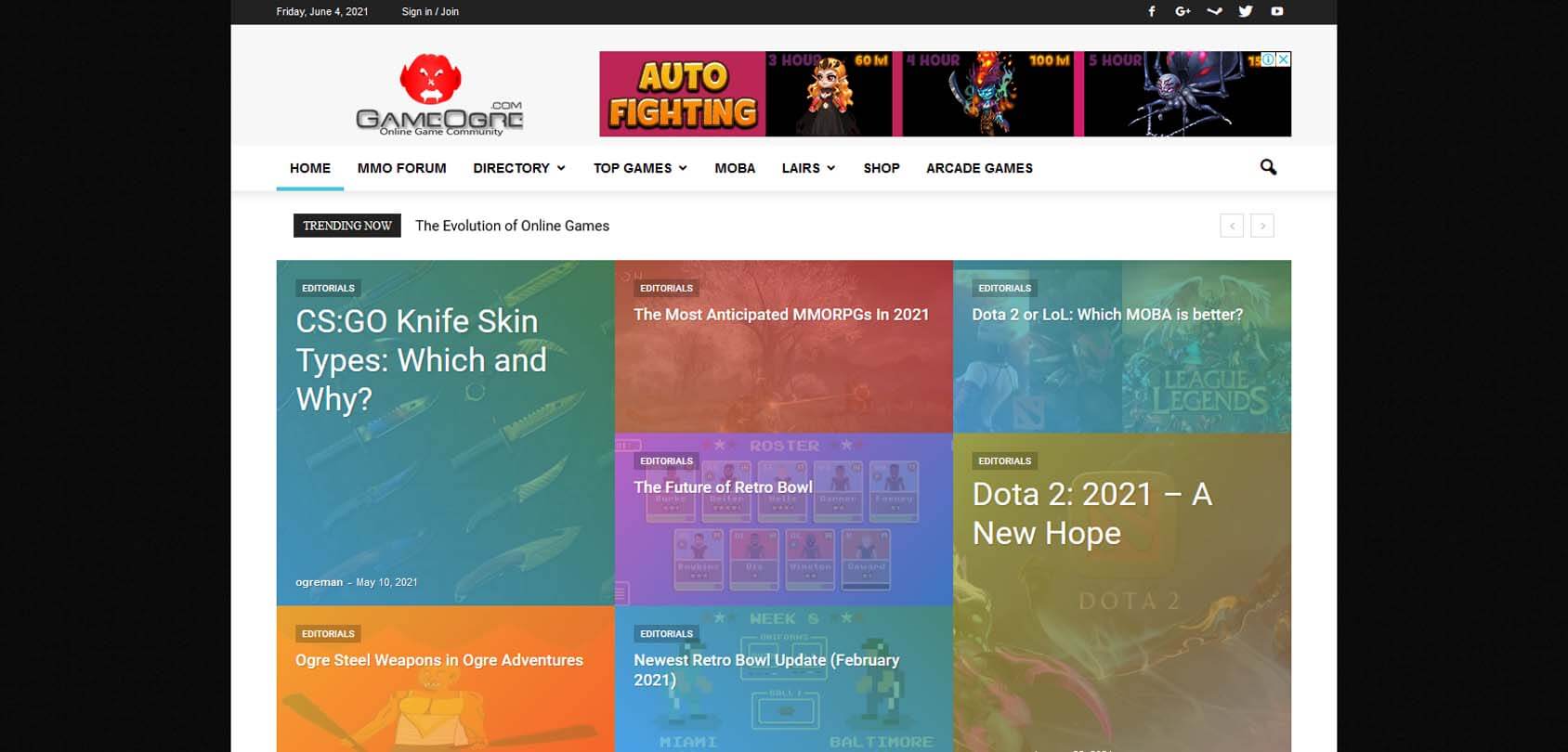
Task: Click the Friday, June 4, 2021 date
Action: tap(322, 11)
